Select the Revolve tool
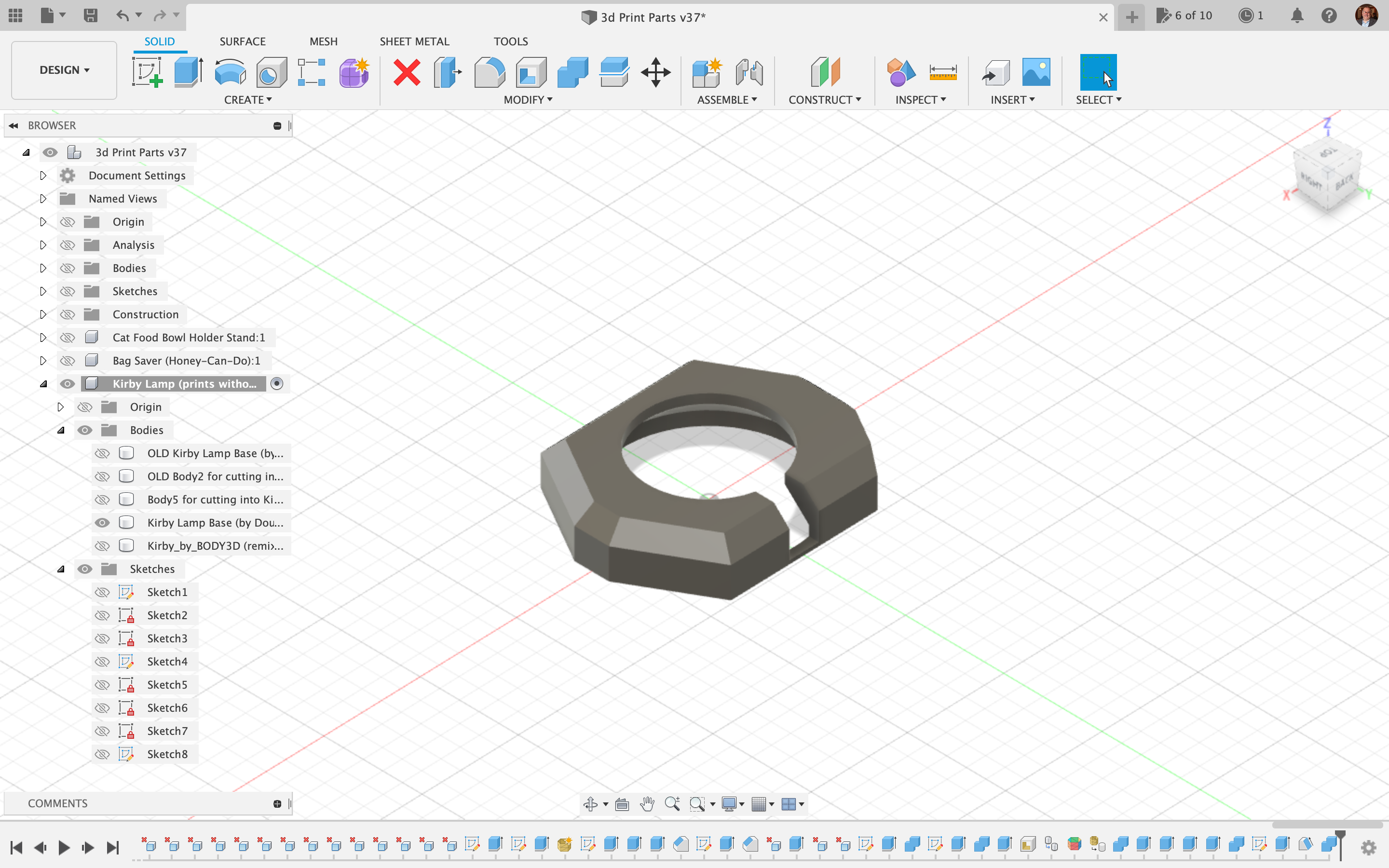Viewport: 1389px width, 868px height. pos(230,72)
